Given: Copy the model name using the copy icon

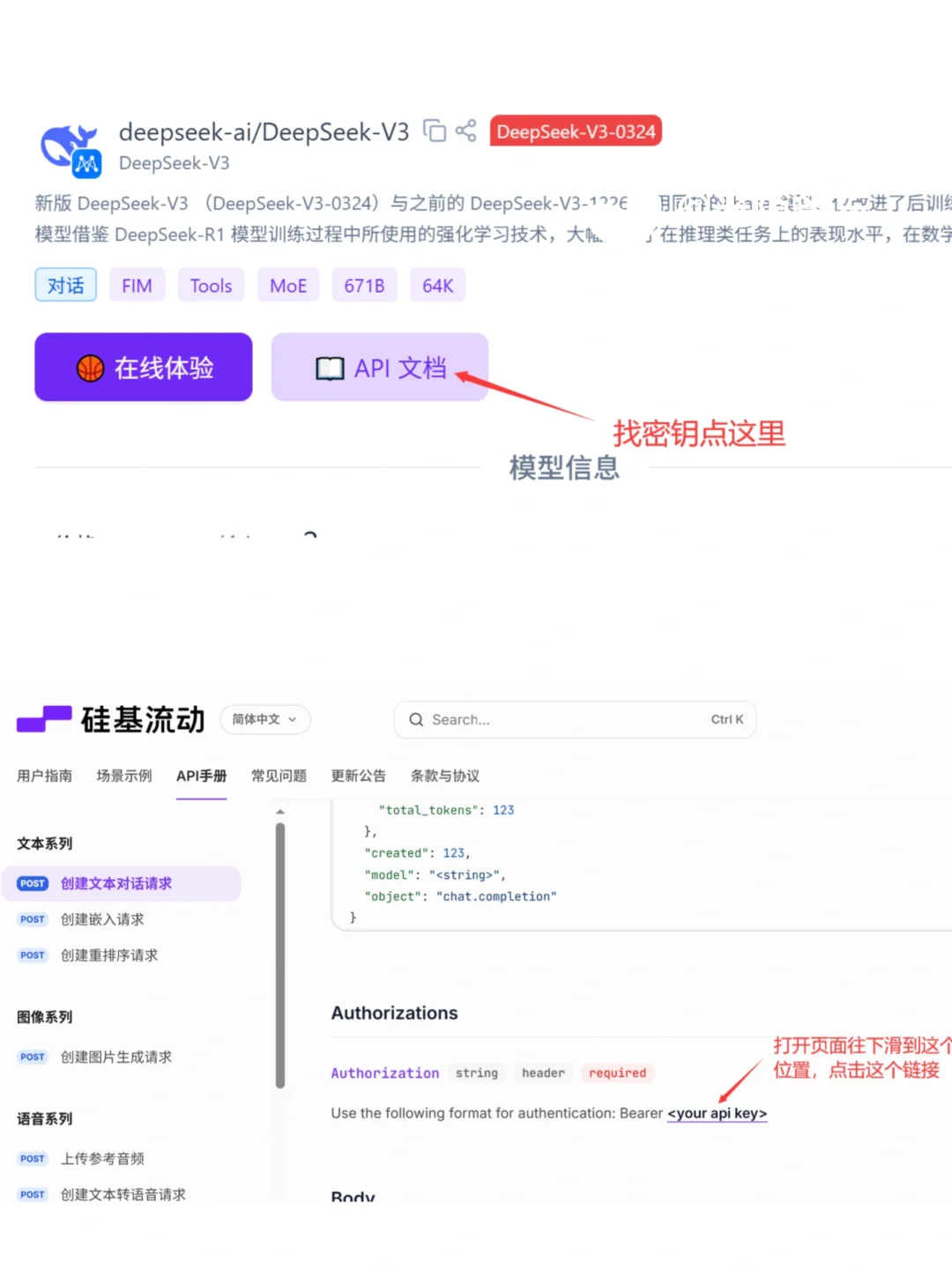Looking at the screenshot, I should coord(435,130).
